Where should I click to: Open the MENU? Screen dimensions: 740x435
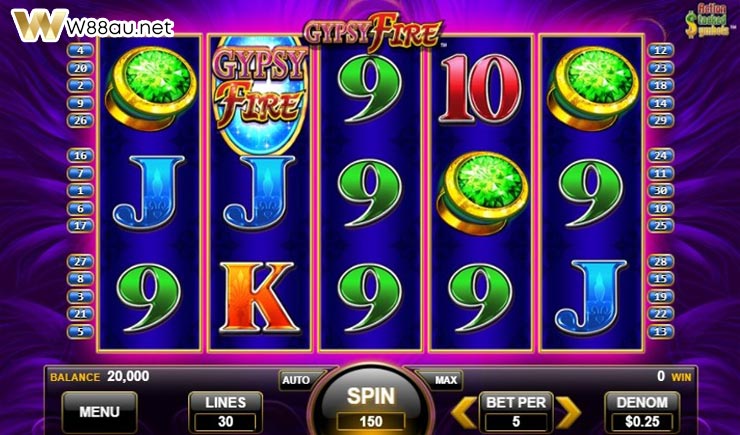[x=100, y=412]
